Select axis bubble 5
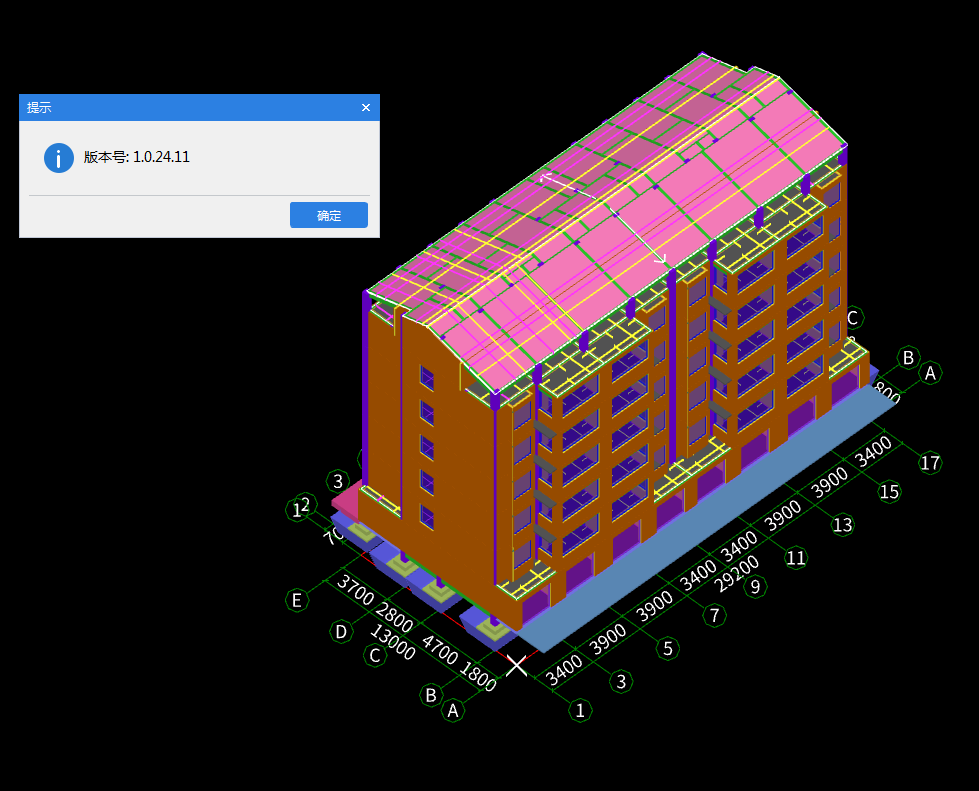Screen dimensions: 979x791 (667, 648)
